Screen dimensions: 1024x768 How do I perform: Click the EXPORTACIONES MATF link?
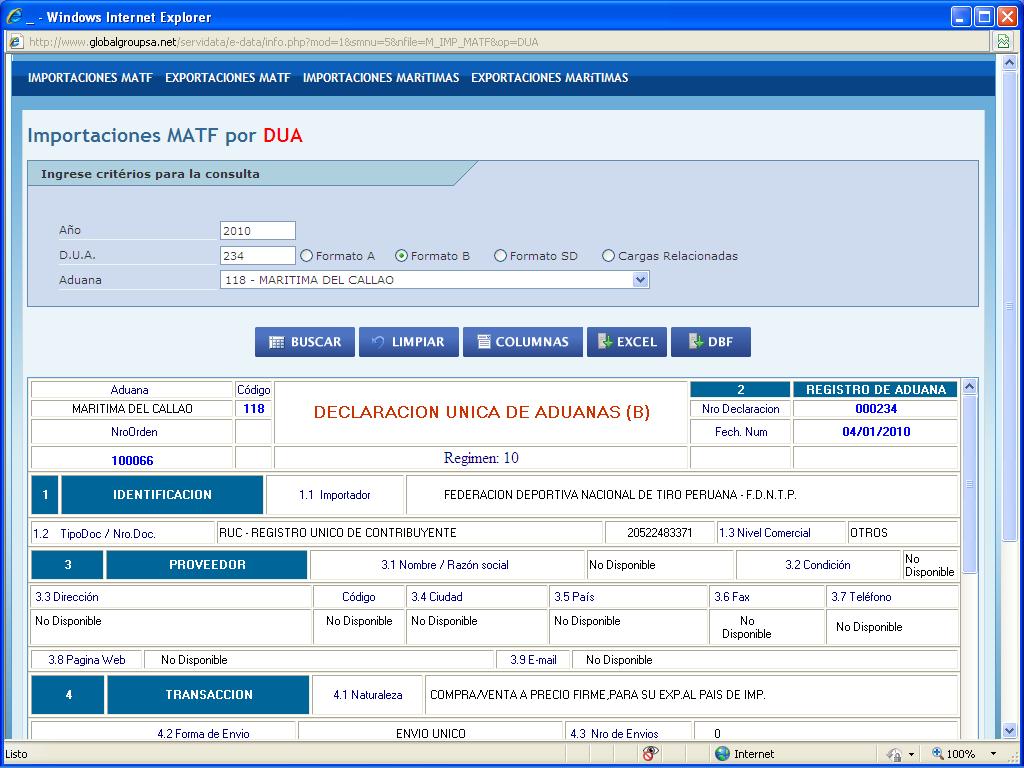click(x=228, y=78)
